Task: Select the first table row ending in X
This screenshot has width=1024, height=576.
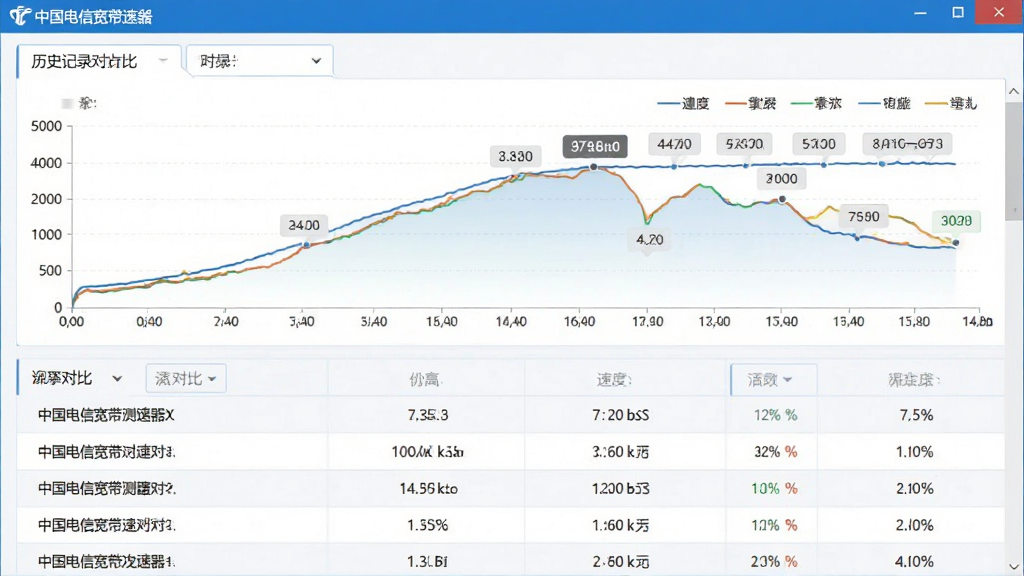Action: [x=511, y=415]
